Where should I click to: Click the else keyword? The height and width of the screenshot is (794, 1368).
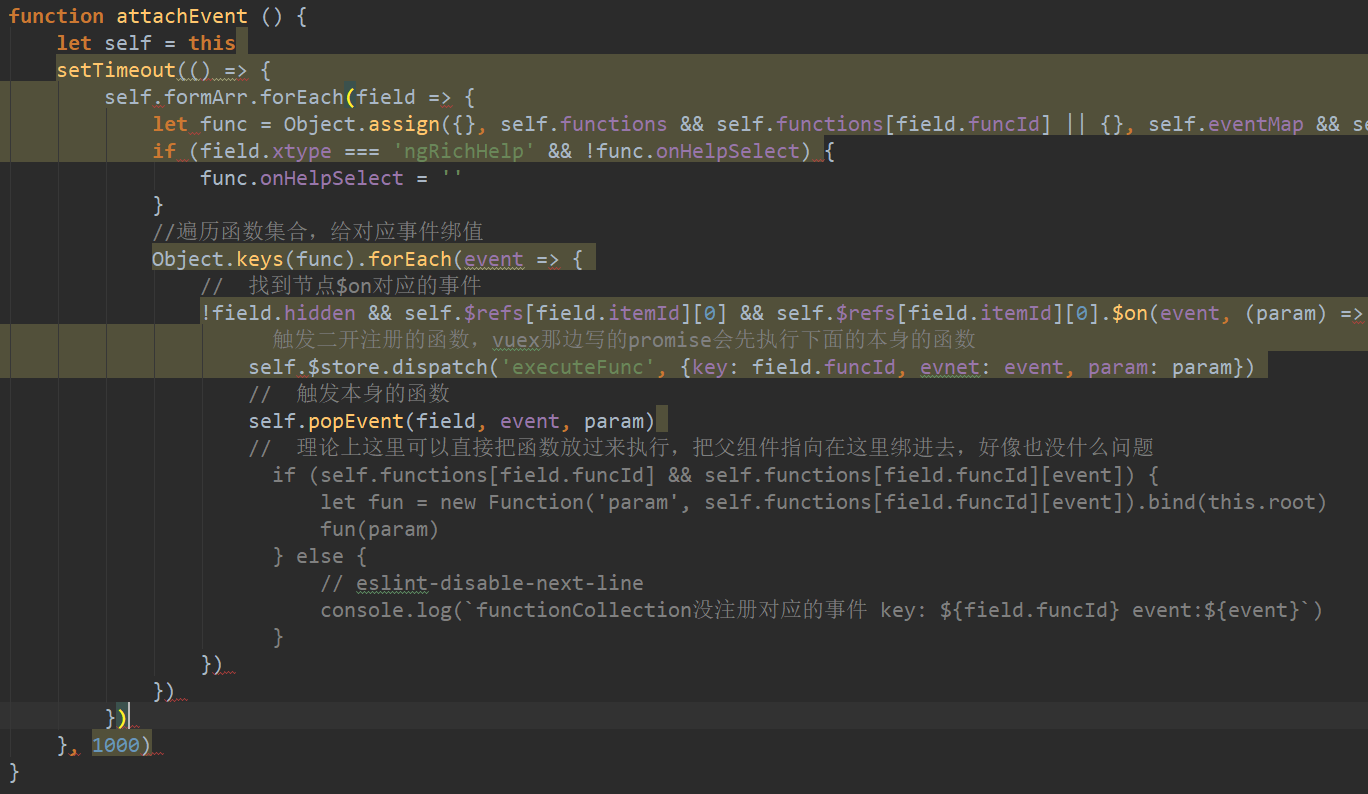(x=320, y=556)
